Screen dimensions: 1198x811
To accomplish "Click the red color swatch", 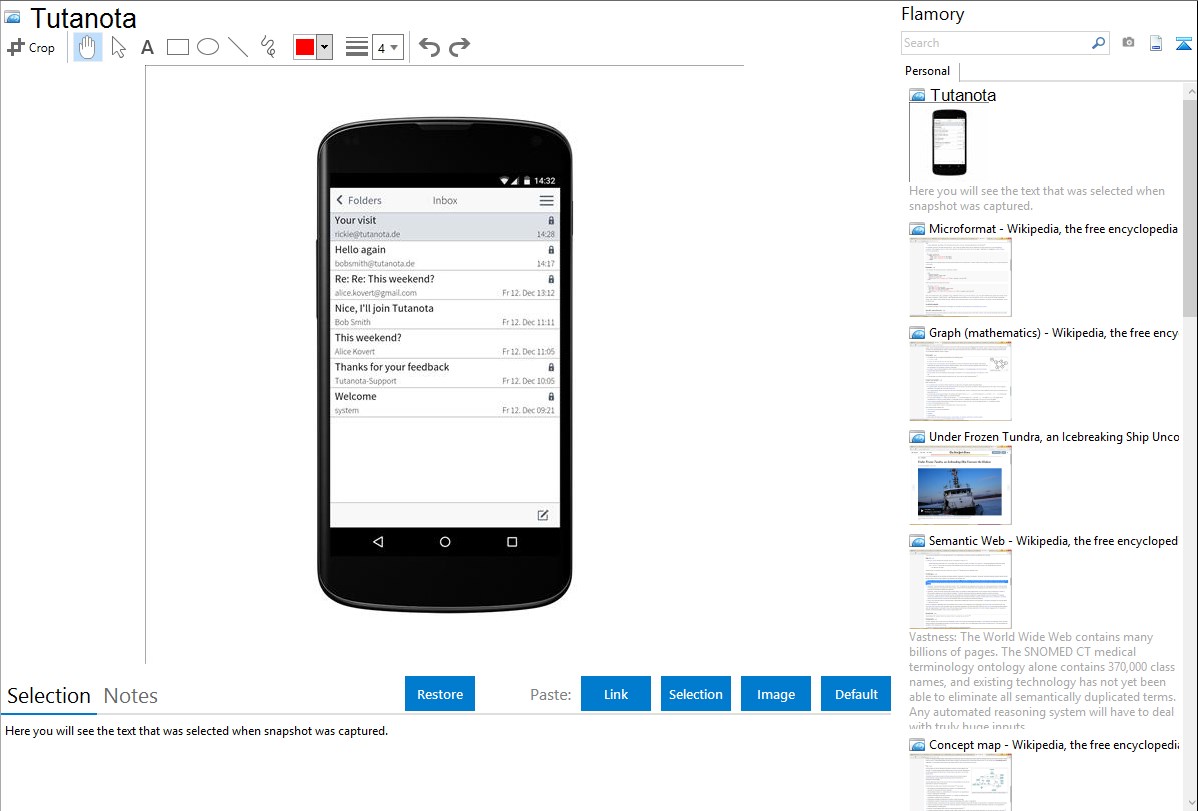I will pos(305,47).
